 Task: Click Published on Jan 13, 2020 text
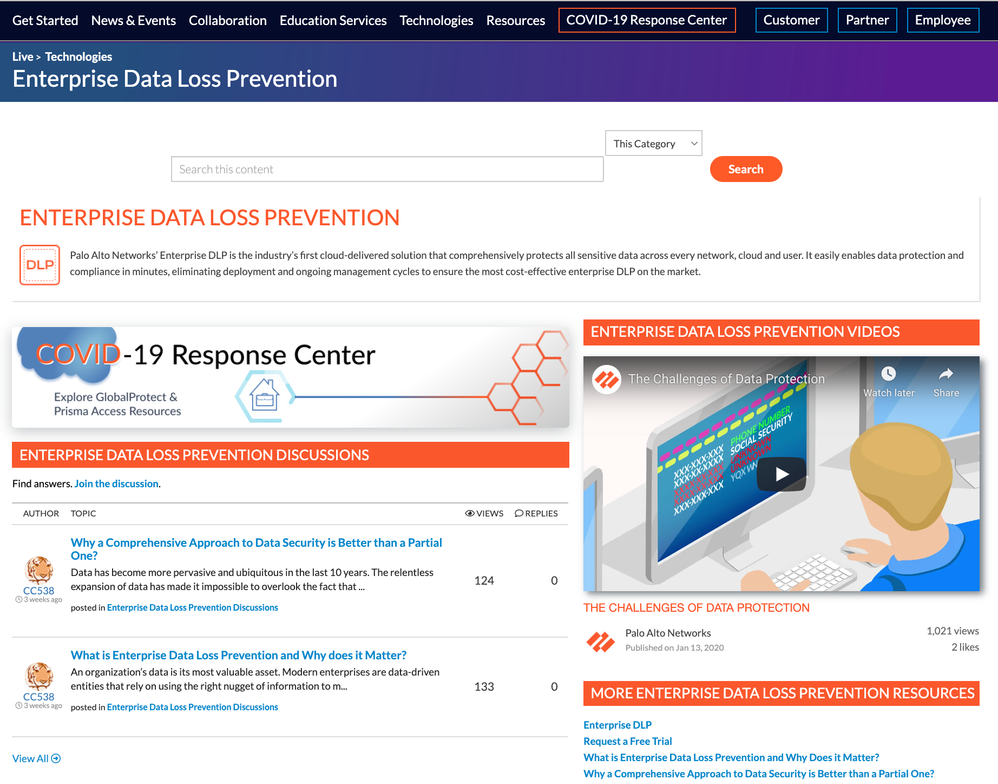(x=674, y=648)
